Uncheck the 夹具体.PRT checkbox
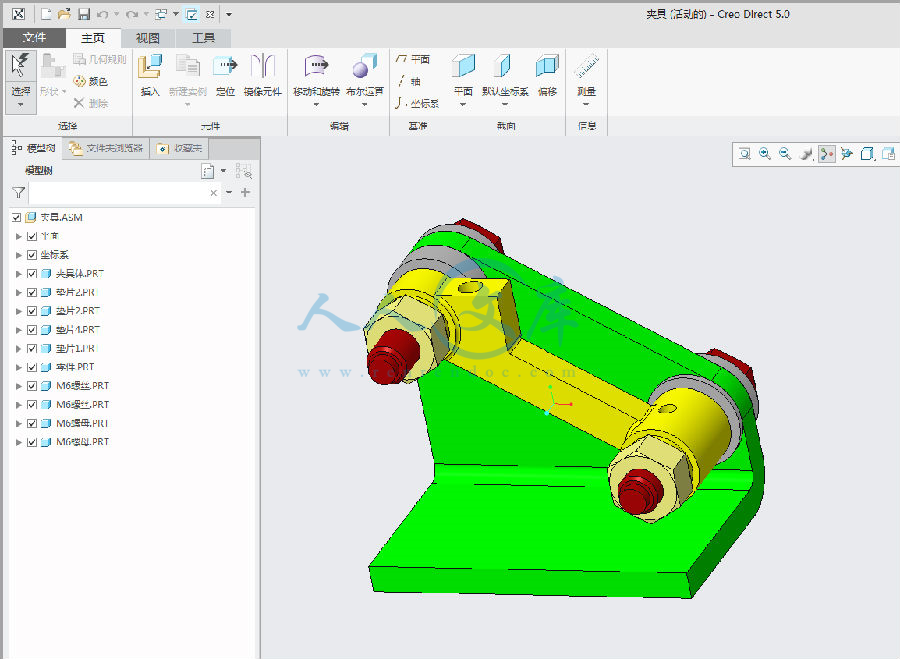The image size is (900, 659). pyautogui.click(x=32, y=274)
